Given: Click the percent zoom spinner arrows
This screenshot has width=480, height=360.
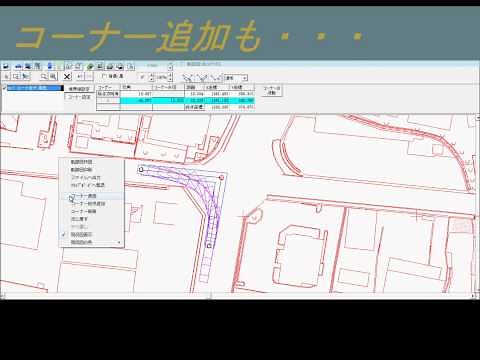Looking at the screenshot, I should pyautogui.click(x=170, y=77).
